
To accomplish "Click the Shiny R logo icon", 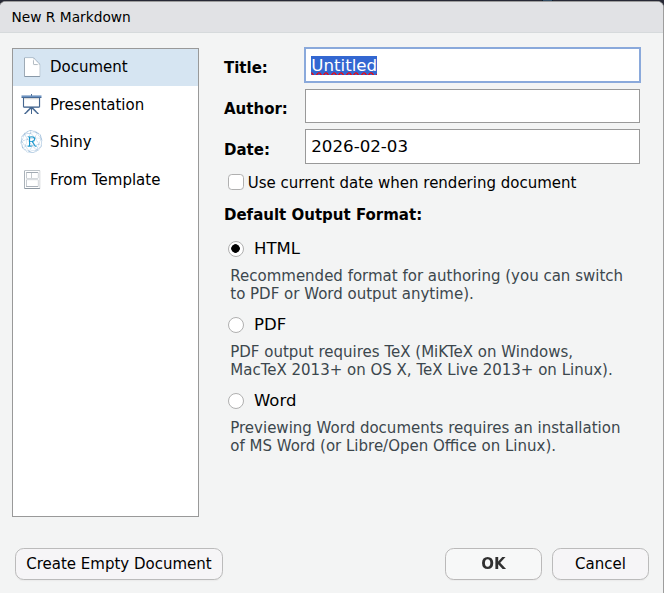I will click(x=32, y=142).
